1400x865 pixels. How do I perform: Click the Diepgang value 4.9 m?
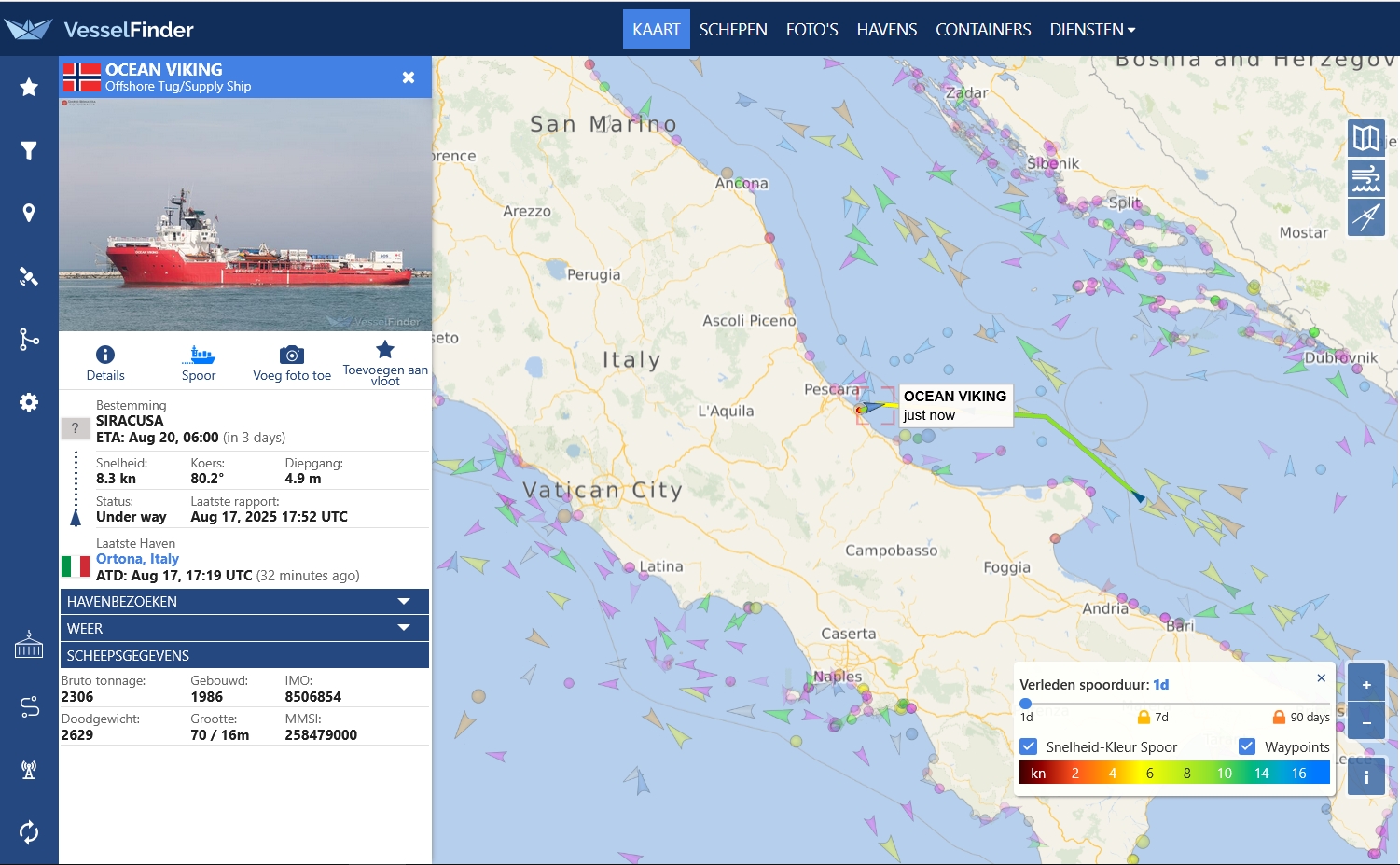303,479
